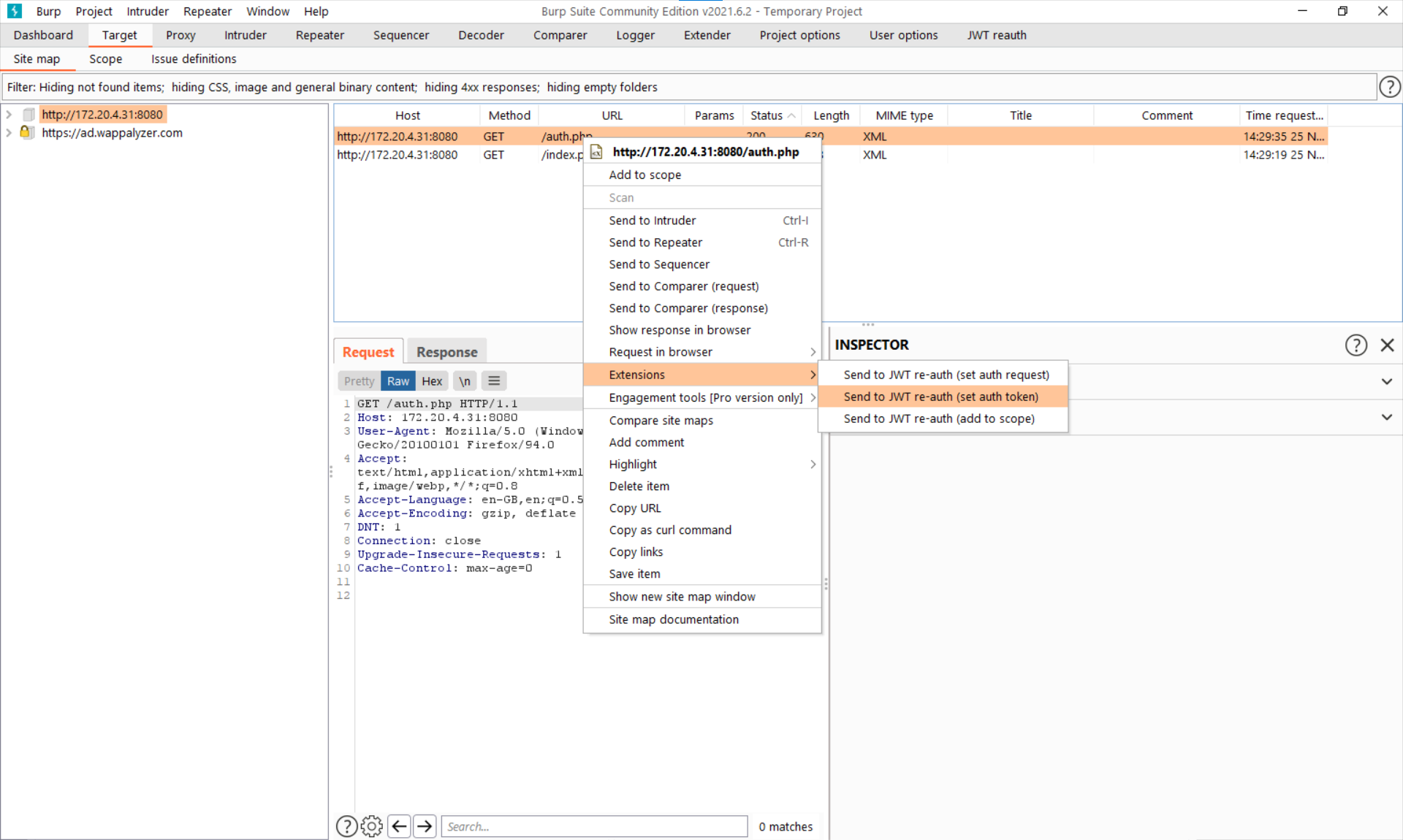The height and width of the screenshot is (840, 1403).
Task: Switch request view to Hex
Action: coord(432,381)
